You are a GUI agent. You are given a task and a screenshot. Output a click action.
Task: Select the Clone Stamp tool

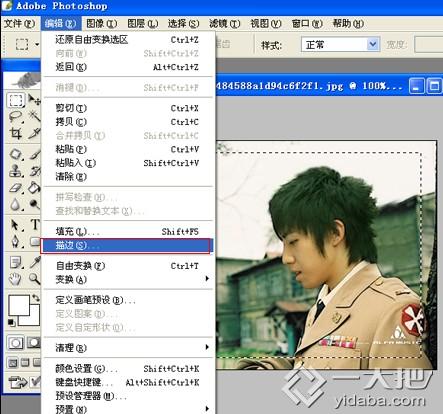tap(16, 171)
